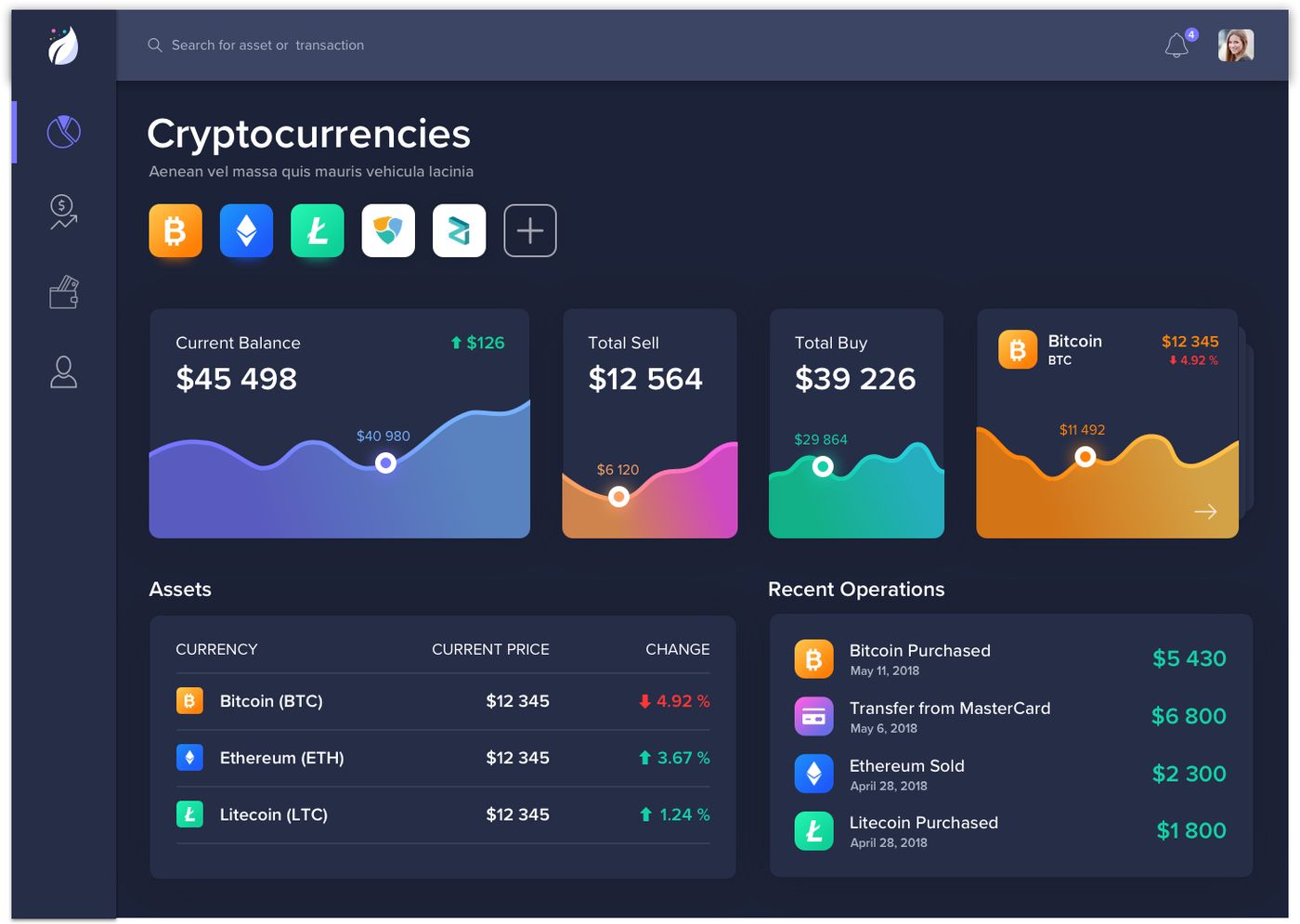The image size is (1300, 924).
Task: Click the Assets section heading
Action: point(180,590)
